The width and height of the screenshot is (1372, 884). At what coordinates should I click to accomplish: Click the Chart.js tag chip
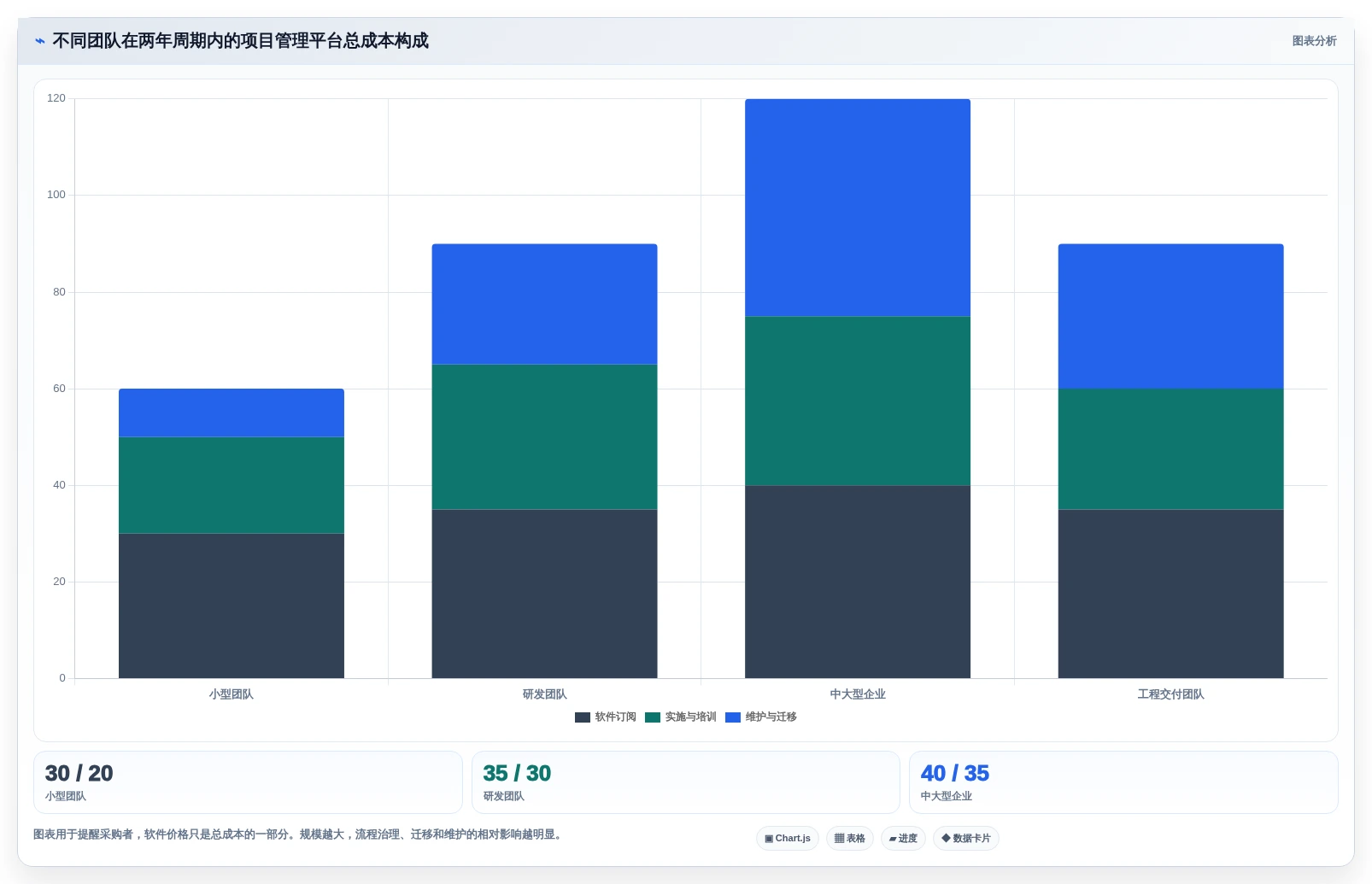coord(788,839)
